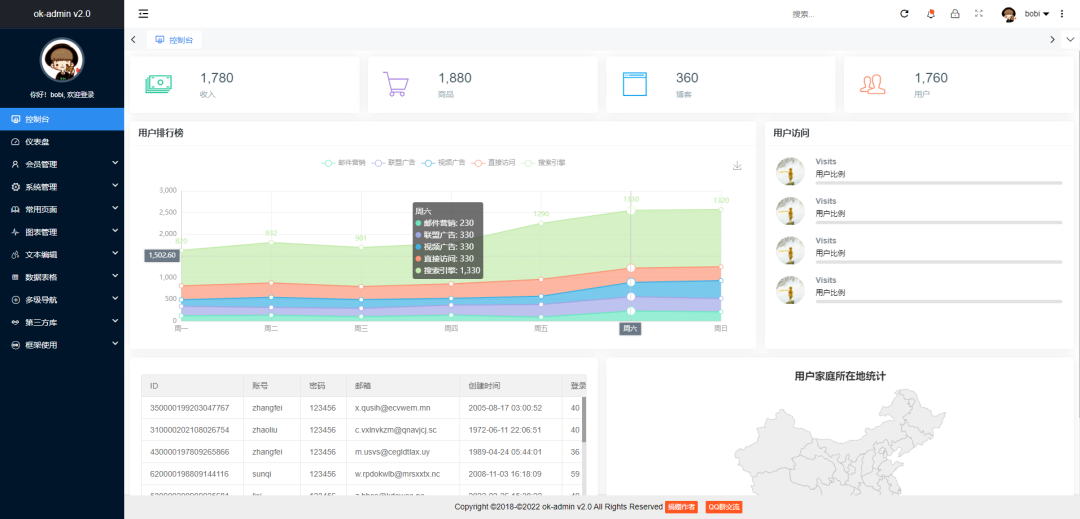Click the refresh icon in top bar
Image resolution: width=1080 pixels, height=519 pixels.
904,14
